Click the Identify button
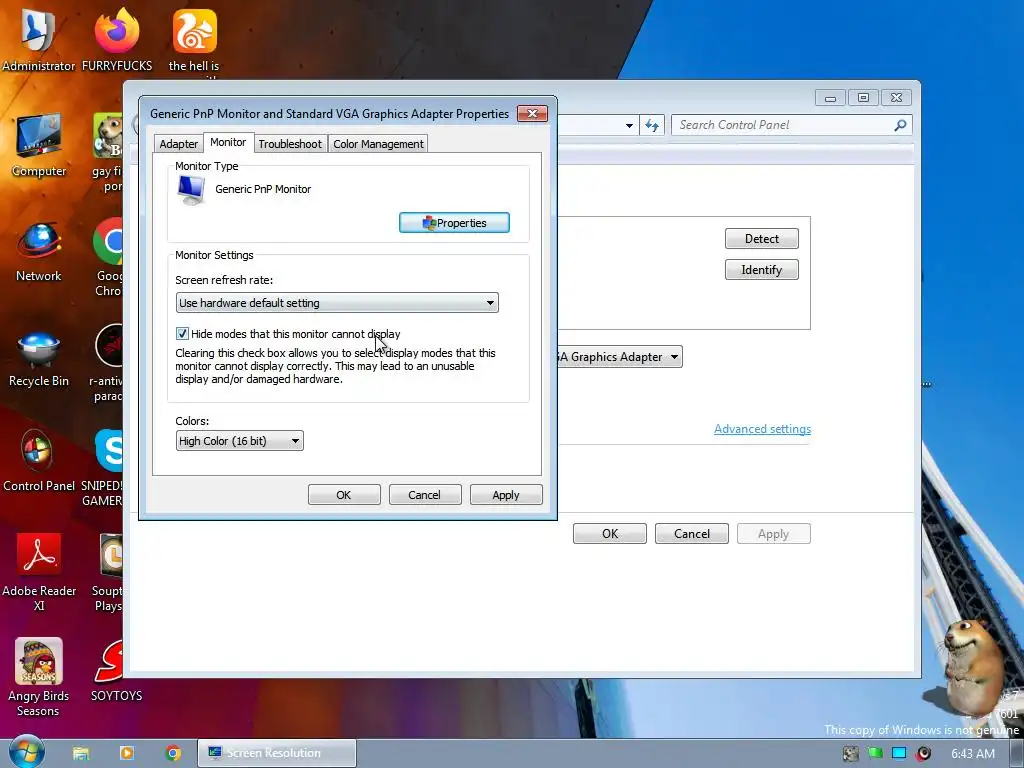Screen dimensions: 1024x768 point(761,270)
